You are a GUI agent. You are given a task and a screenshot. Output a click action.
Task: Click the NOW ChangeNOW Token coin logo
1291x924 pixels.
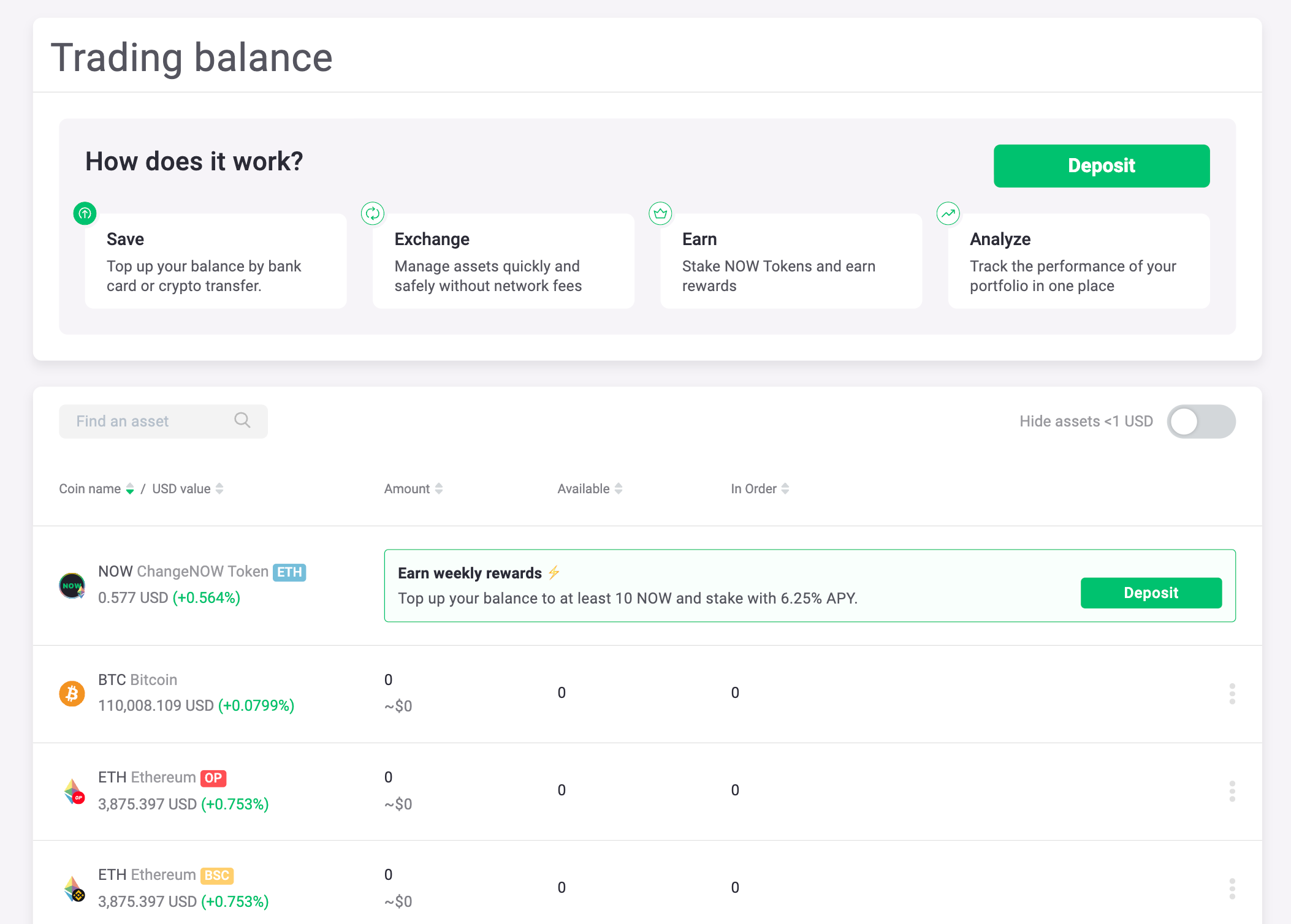tap(72, 585)
